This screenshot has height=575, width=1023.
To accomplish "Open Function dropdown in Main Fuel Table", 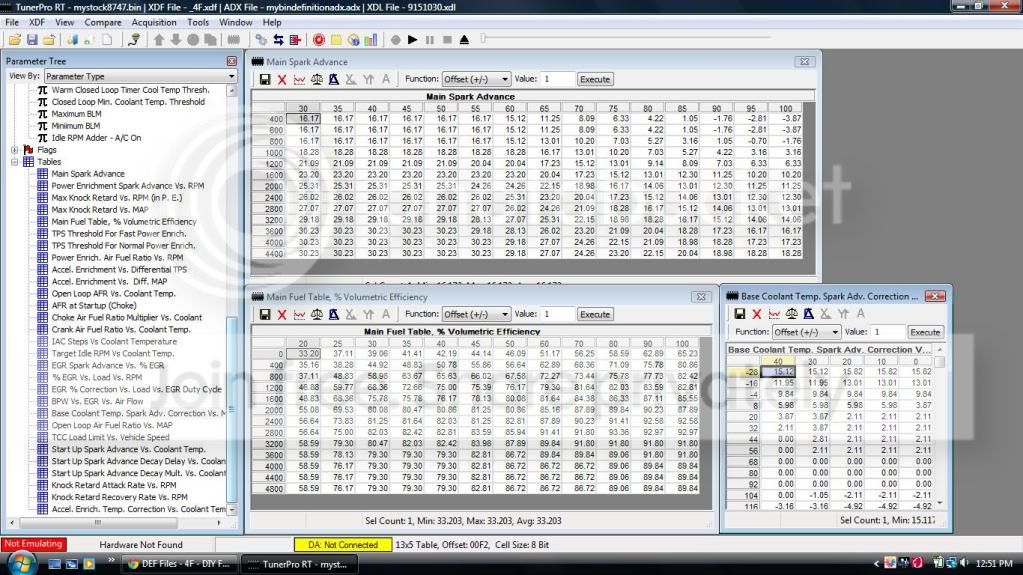I will tap(476, 314).
